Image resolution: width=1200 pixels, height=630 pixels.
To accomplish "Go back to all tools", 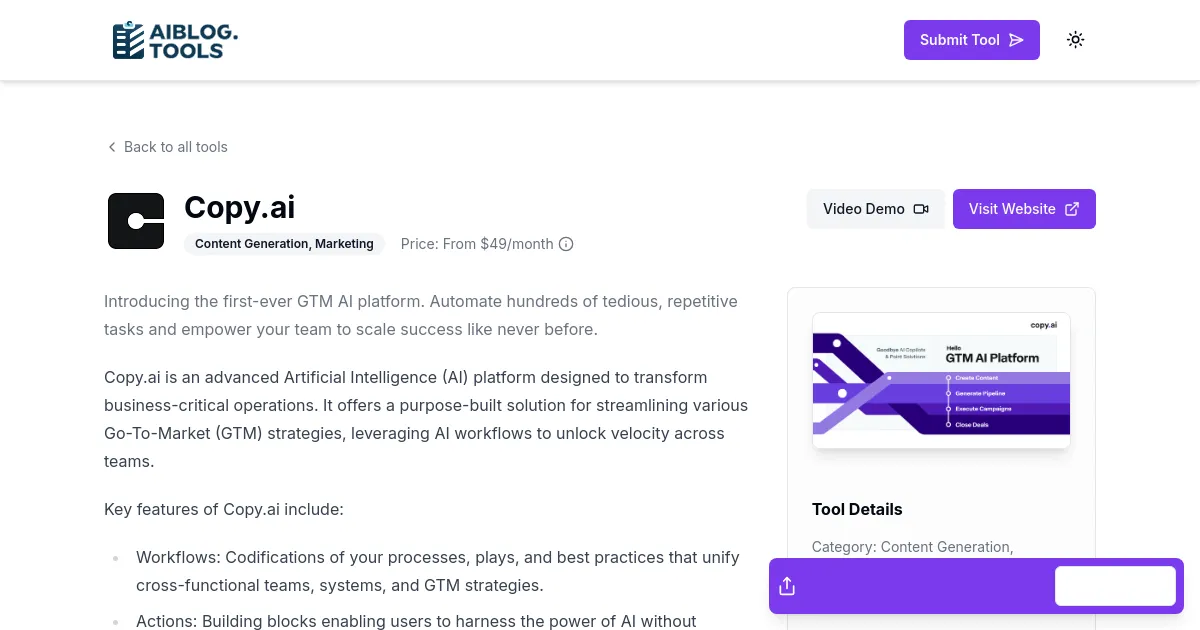I will [x=167, y=147].
